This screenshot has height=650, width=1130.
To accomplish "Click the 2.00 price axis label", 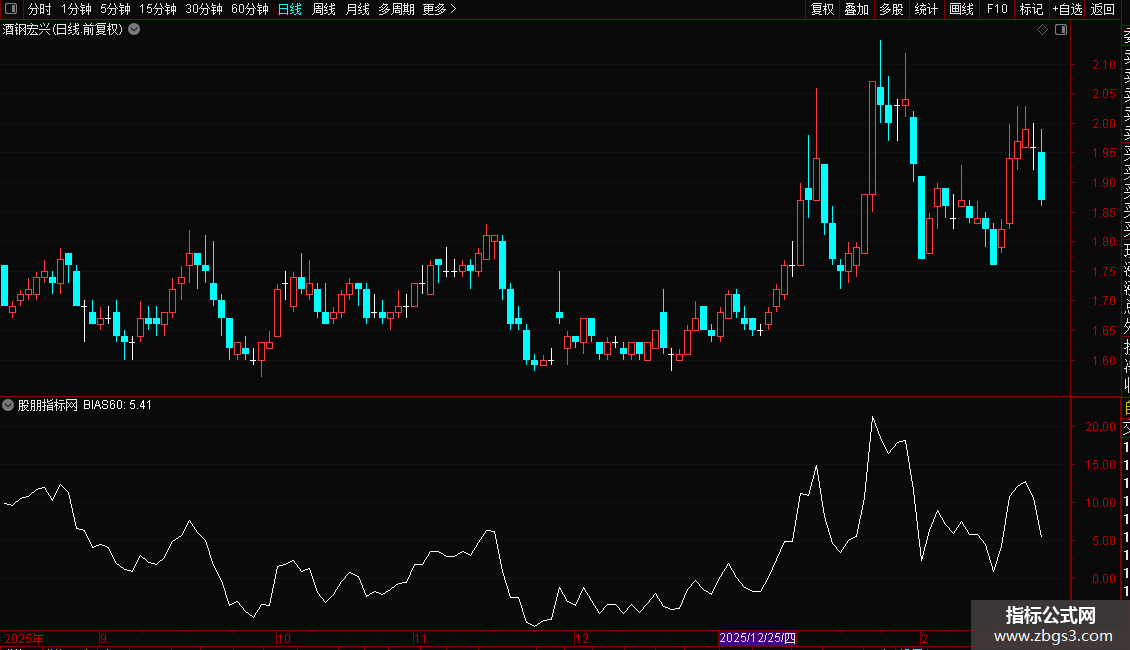I will click(1103, 123).
